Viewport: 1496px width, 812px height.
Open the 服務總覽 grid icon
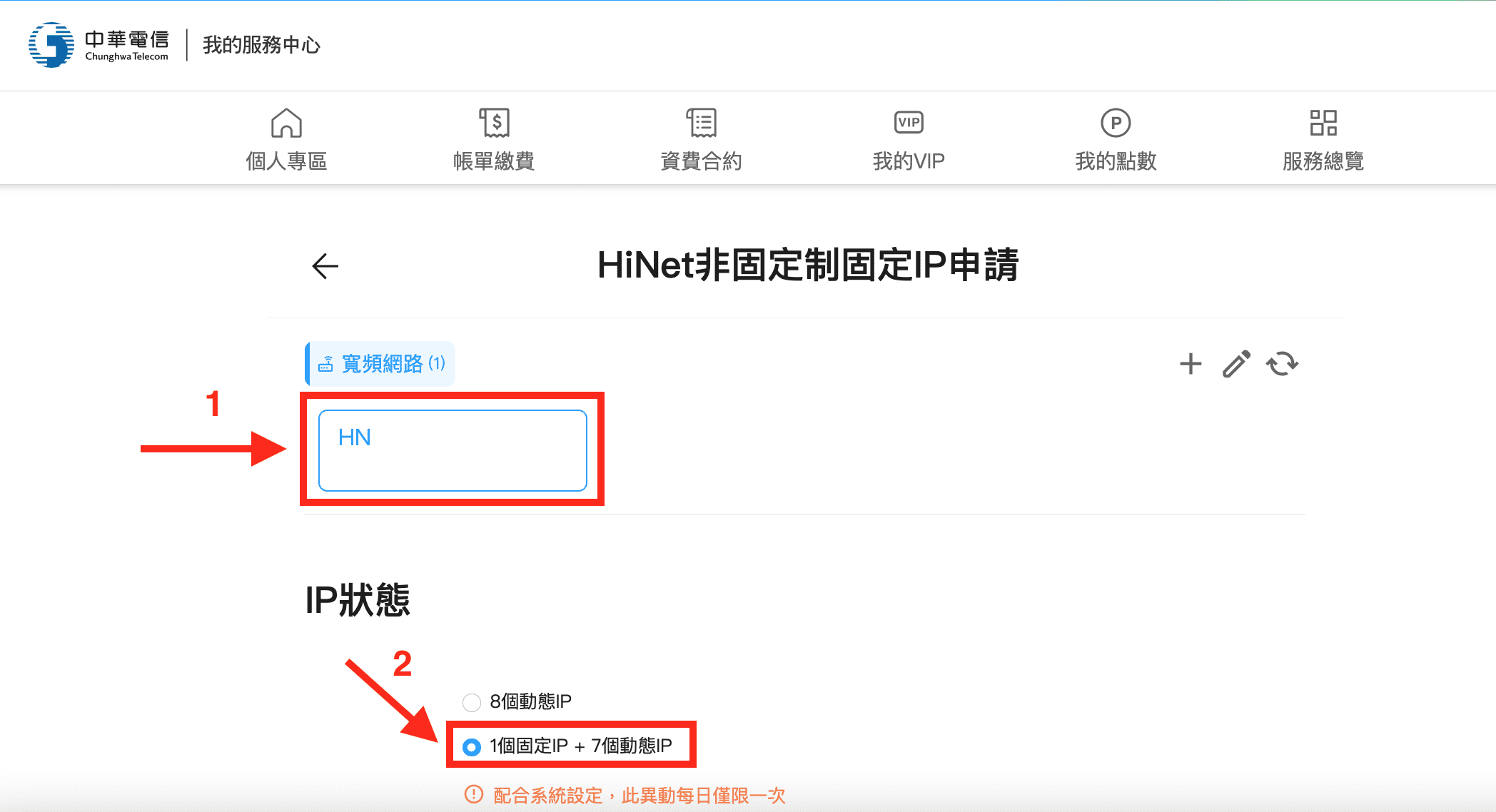(1323, 123)
